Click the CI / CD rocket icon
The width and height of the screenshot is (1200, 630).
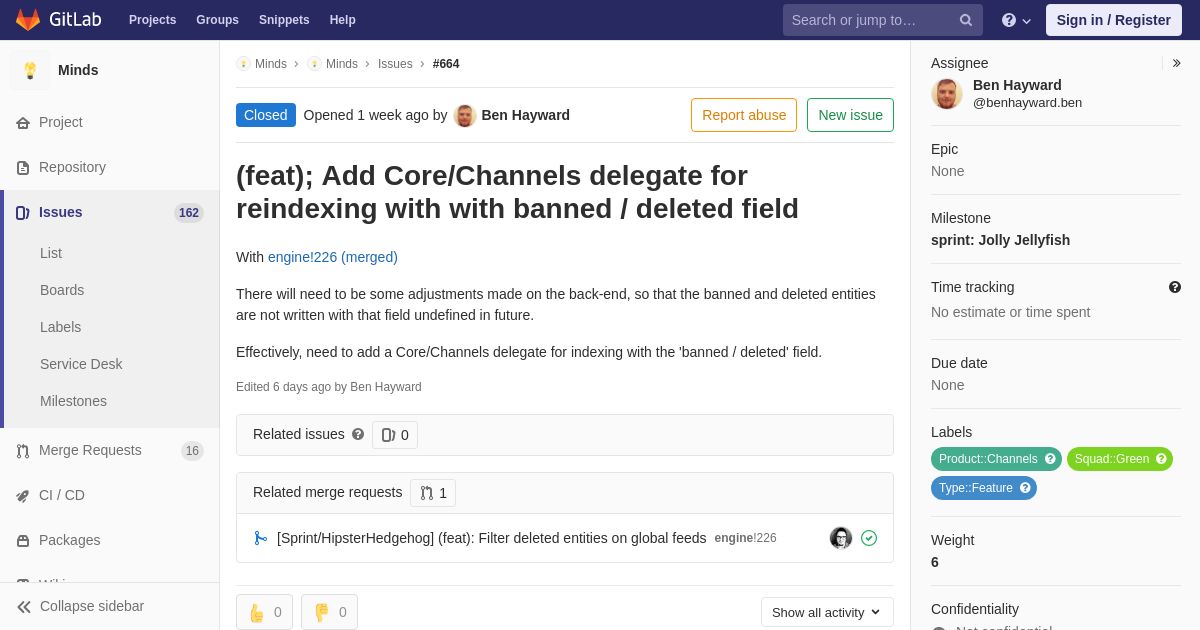[23, 496]
